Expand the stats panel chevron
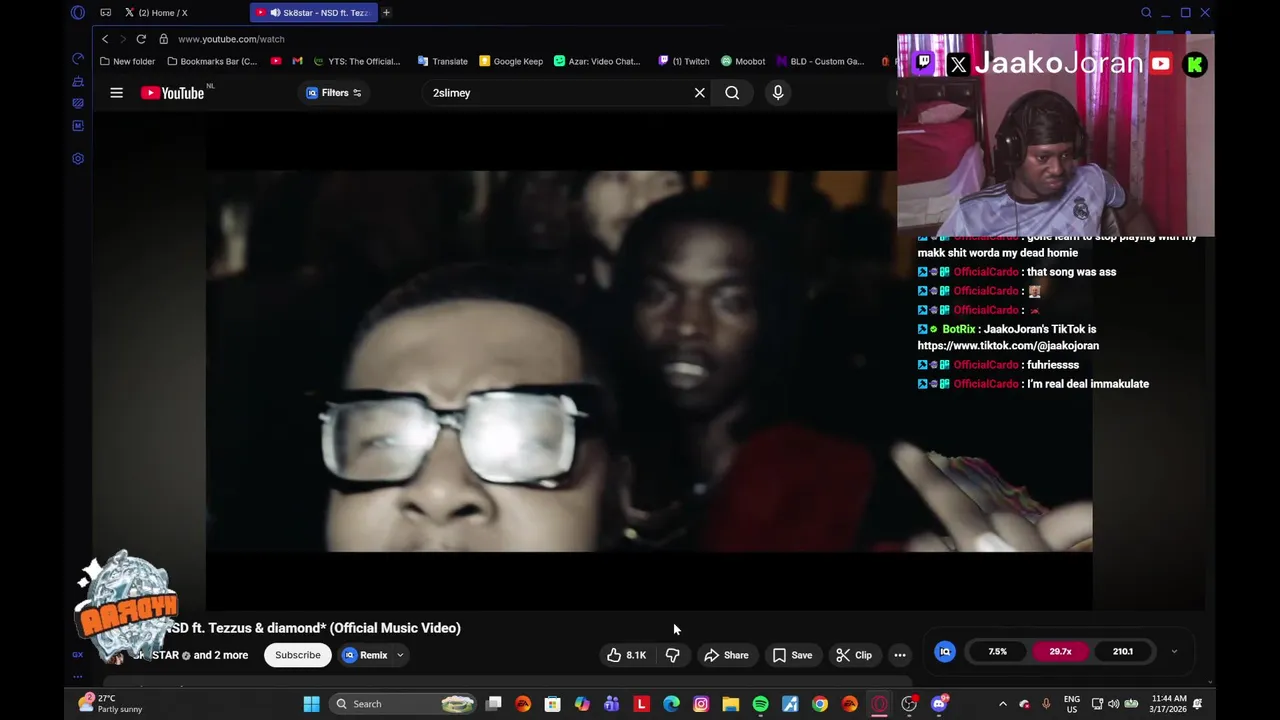Screen dimensions: 1280x720 click(1174, 652)
